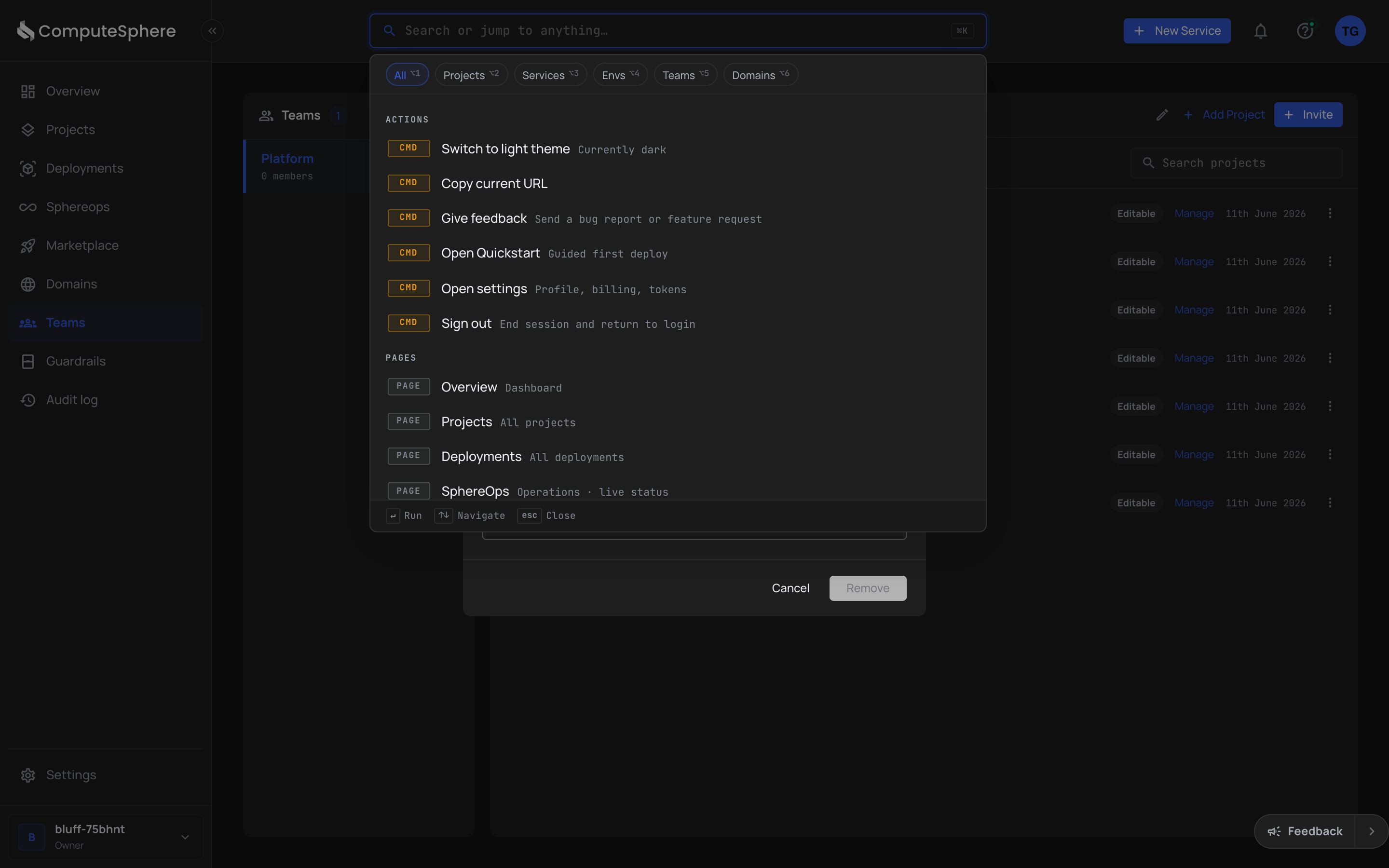Open notifications bell icon
Screen dimensions: 1389x868
1260,31
